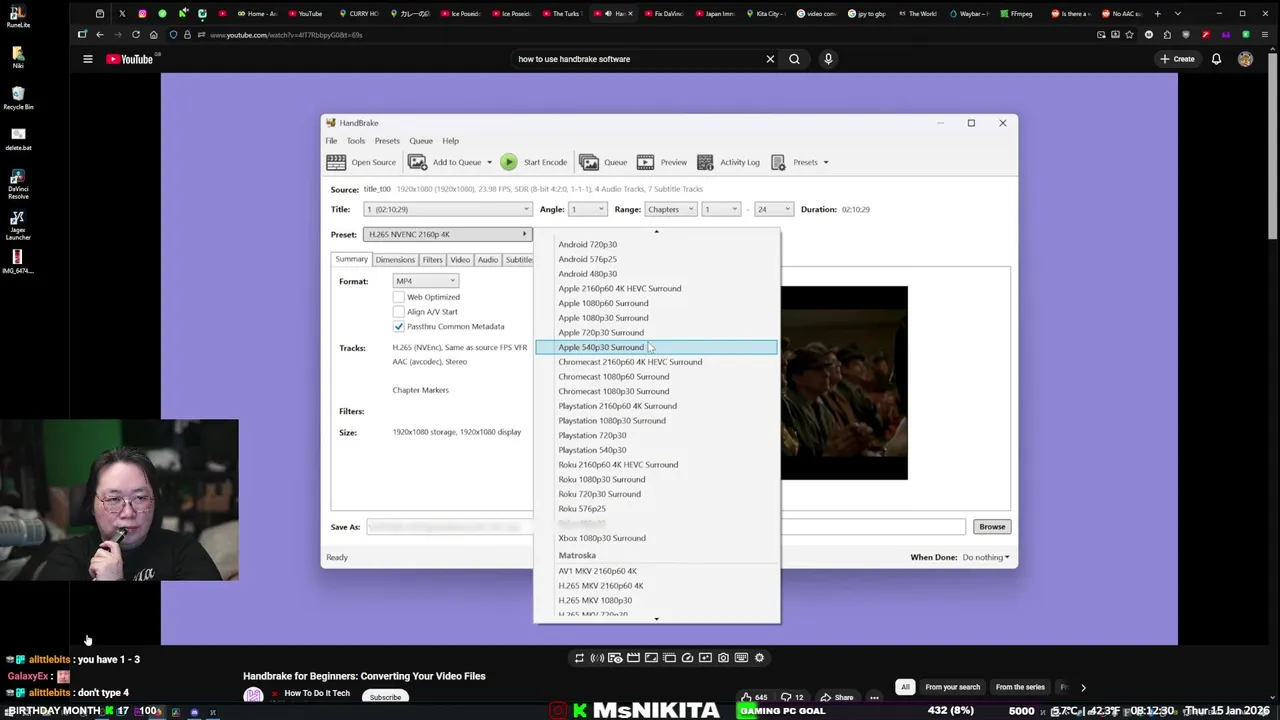Reload the page in browser toolbar
Image resolution: width=1280 pixels, height=720 pixels.
136,35
